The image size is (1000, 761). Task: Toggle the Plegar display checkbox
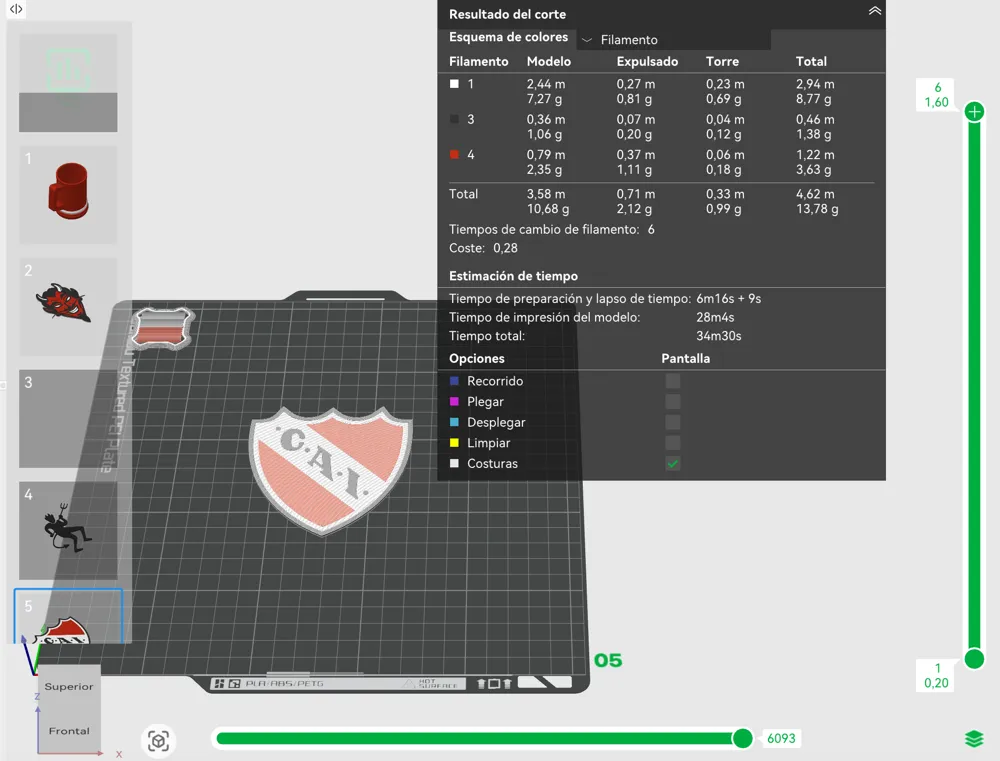coord(673,401)
